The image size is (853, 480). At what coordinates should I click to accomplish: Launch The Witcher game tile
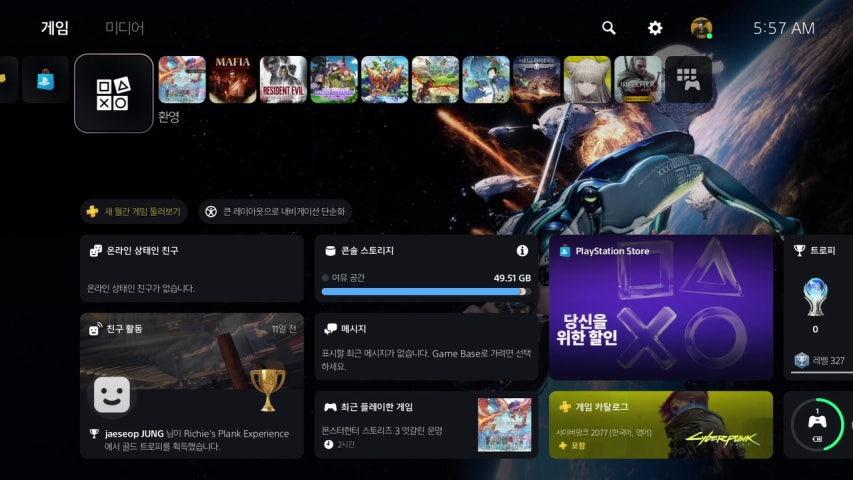638,79
